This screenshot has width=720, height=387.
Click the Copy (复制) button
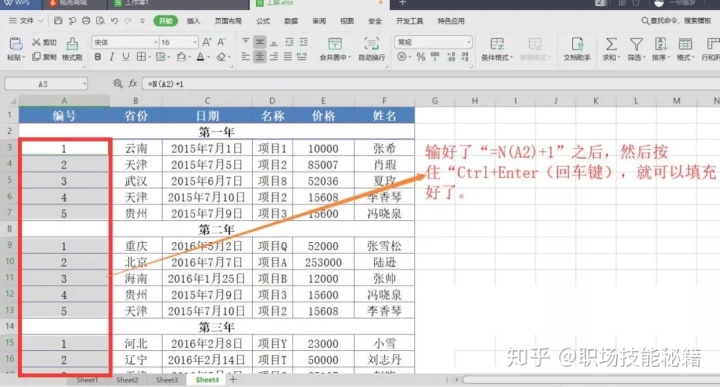pos(44,57)
